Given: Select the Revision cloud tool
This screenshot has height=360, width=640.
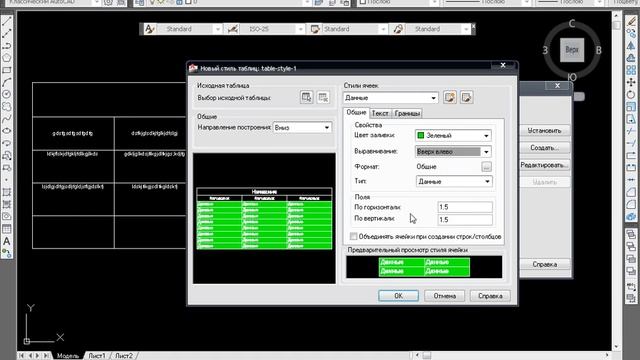Looking at the screenshot, I should [7, 107].
